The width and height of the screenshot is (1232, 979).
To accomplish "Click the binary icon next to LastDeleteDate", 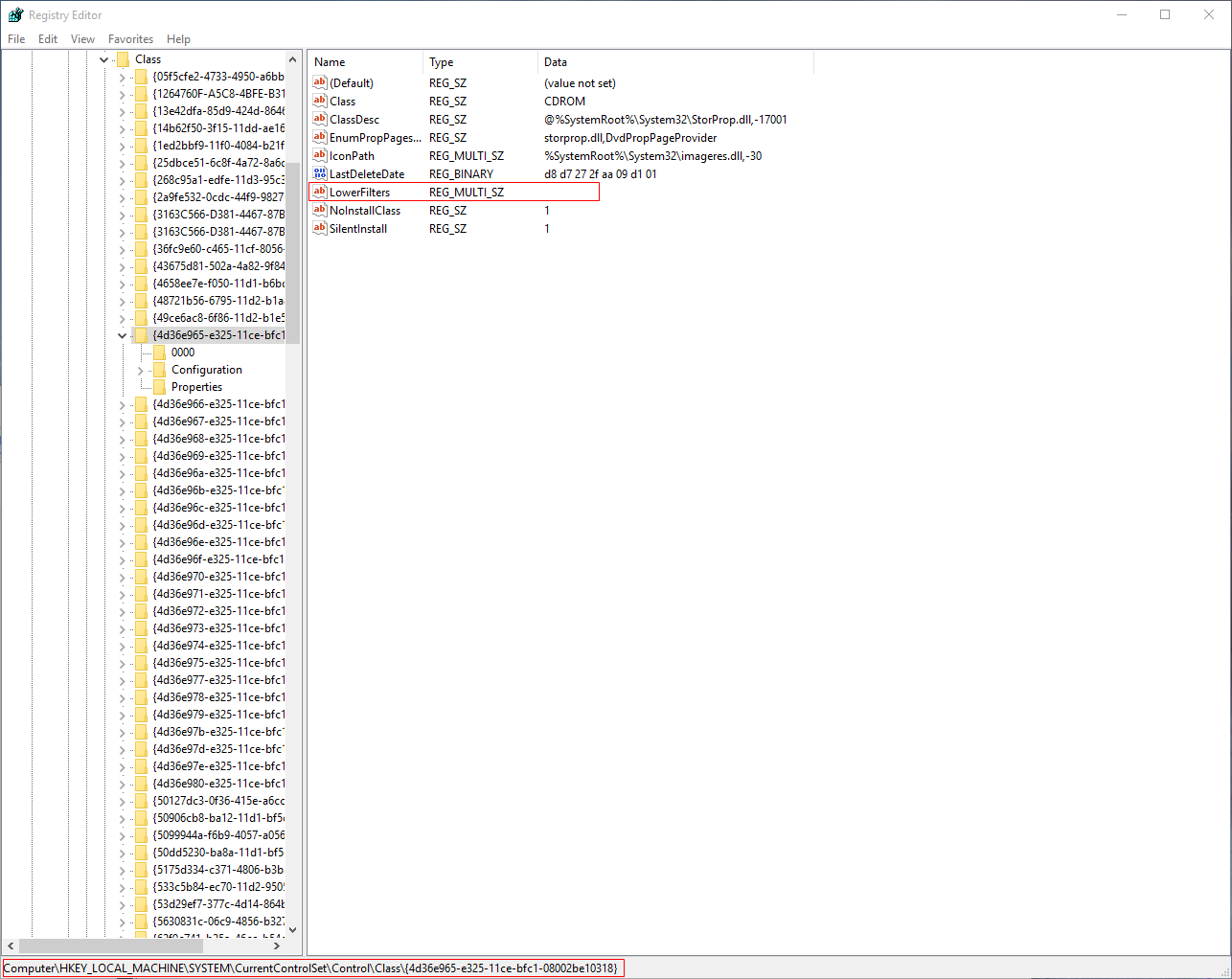I will pyautogui.click(x=319, y=173).
